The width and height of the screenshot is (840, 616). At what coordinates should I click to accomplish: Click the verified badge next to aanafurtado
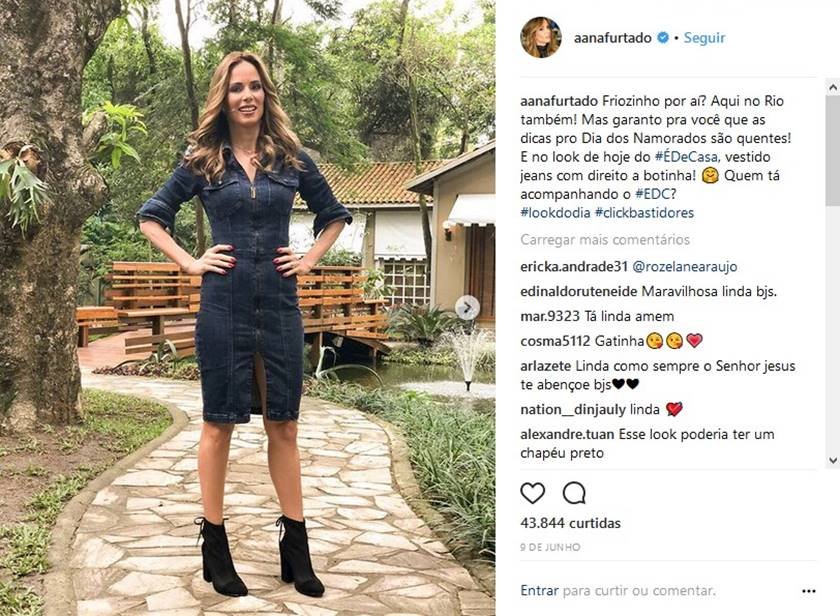click(663, 37)
